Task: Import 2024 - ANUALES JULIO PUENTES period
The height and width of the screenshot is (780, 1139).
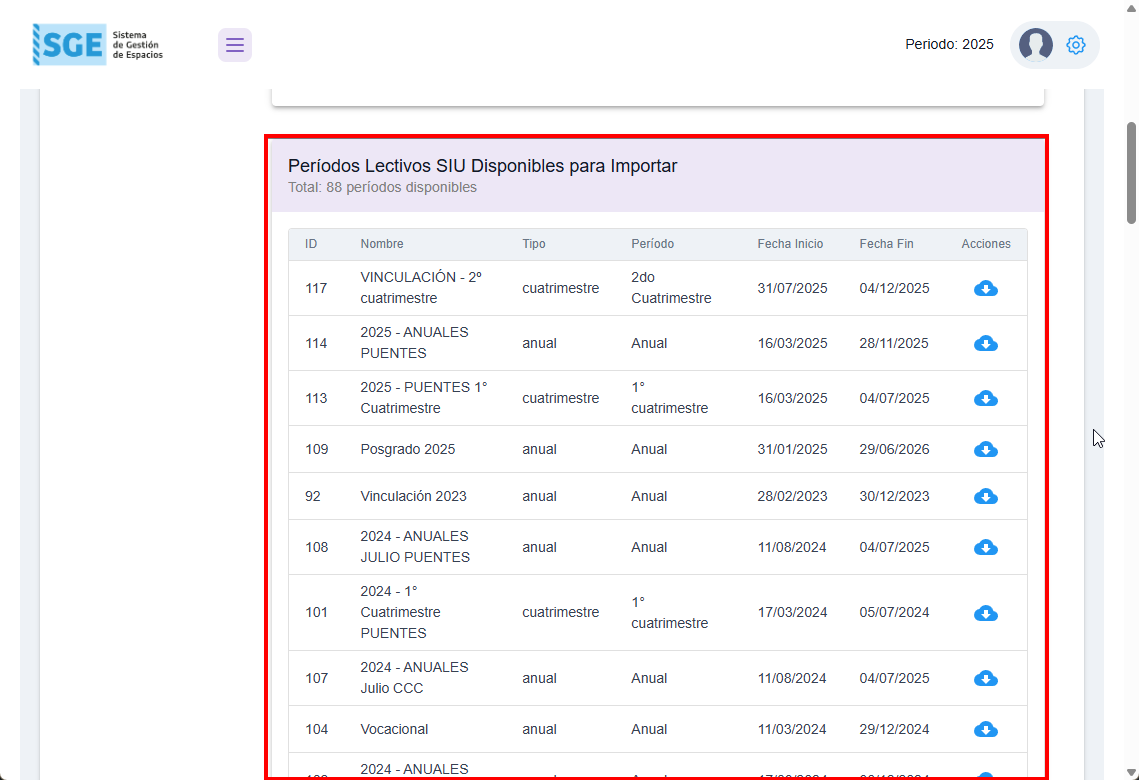Action: coord(986,548)
